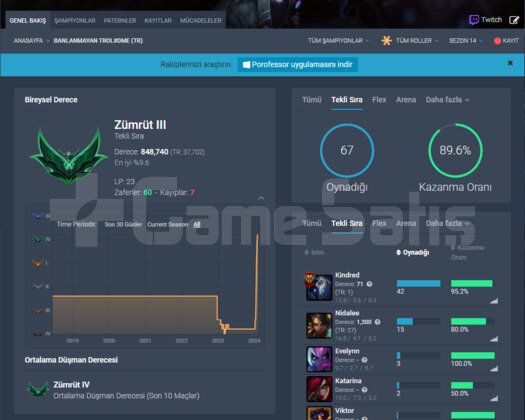This screenshot has height=420, width=525.
Task: Expand Daha fazla in the stats panel
Action: click(x=447, y=100)
